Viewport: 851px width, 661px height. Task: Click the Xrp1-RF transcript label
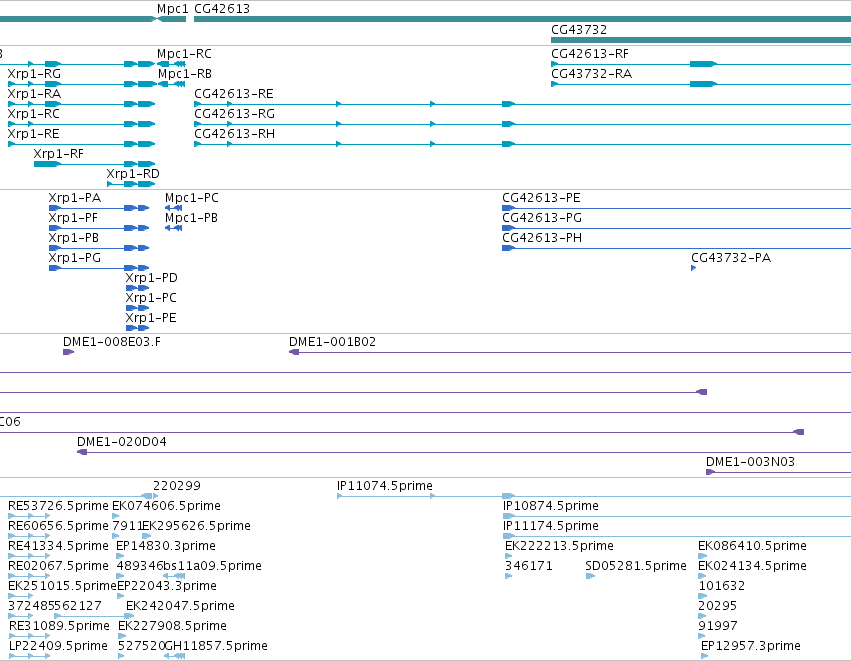(x=59, y=154)
